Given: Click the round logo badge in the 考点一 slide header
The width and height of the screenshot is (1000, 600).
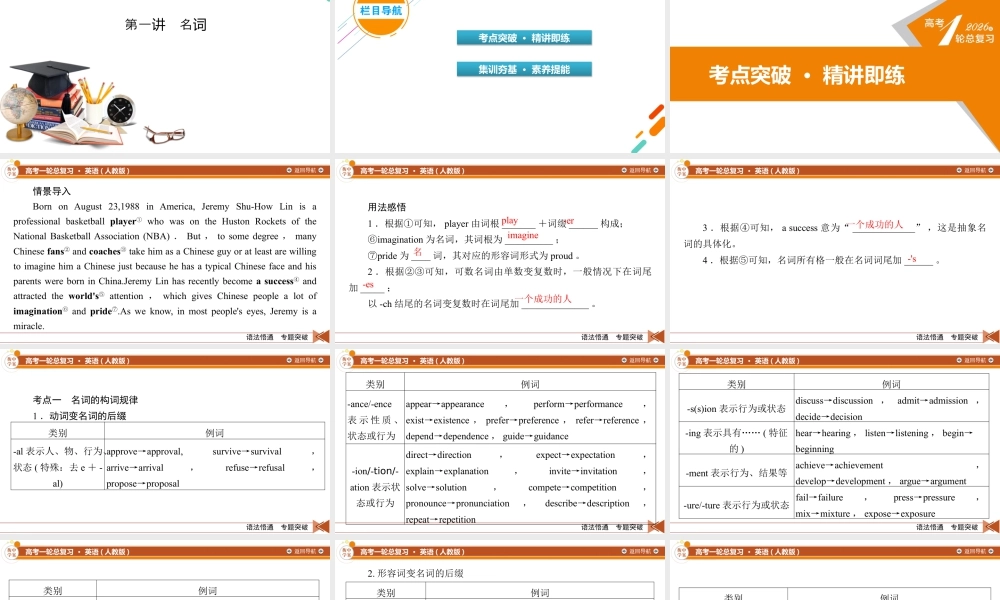Looking at the screenshot, I should point(11,360).
